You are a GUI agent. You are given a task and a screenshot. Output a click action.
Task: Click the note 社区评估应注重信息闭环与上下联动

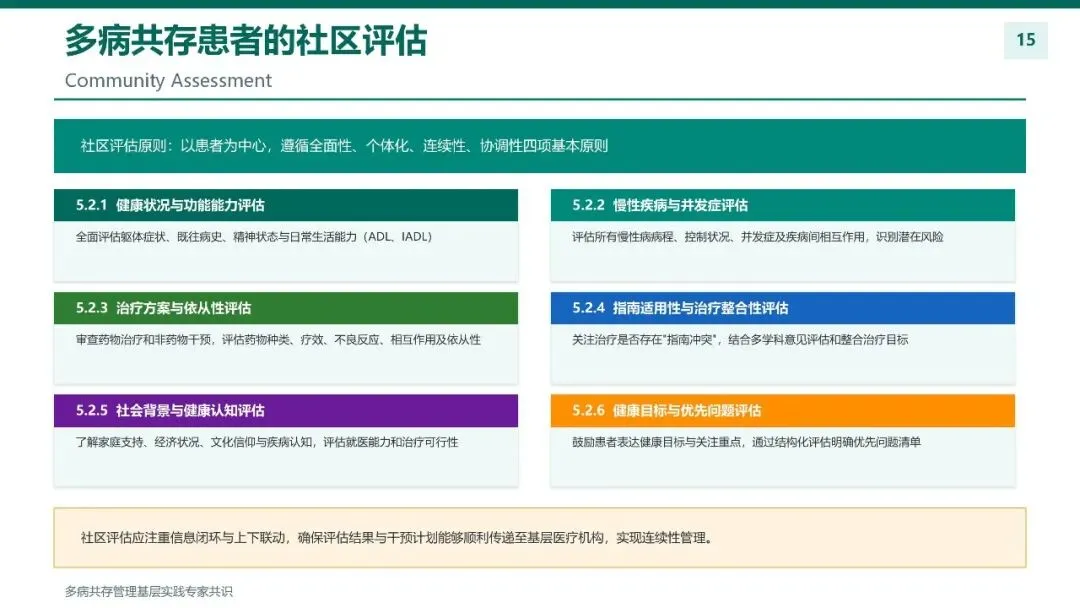pyautogui.click(x=397, y=538)
